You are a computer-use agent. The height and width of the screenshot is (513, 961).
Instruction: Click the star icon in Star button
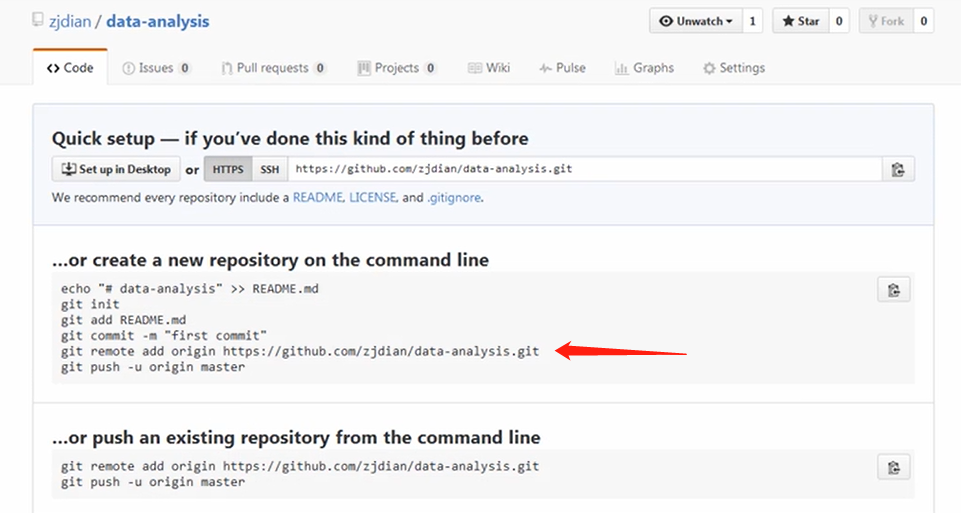[x=788, y=21]
